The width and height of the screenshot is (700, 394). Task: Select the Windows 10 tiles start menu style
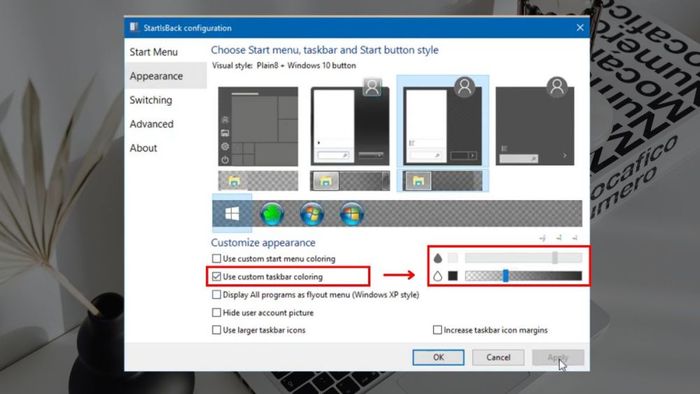(x=258, y=126)
